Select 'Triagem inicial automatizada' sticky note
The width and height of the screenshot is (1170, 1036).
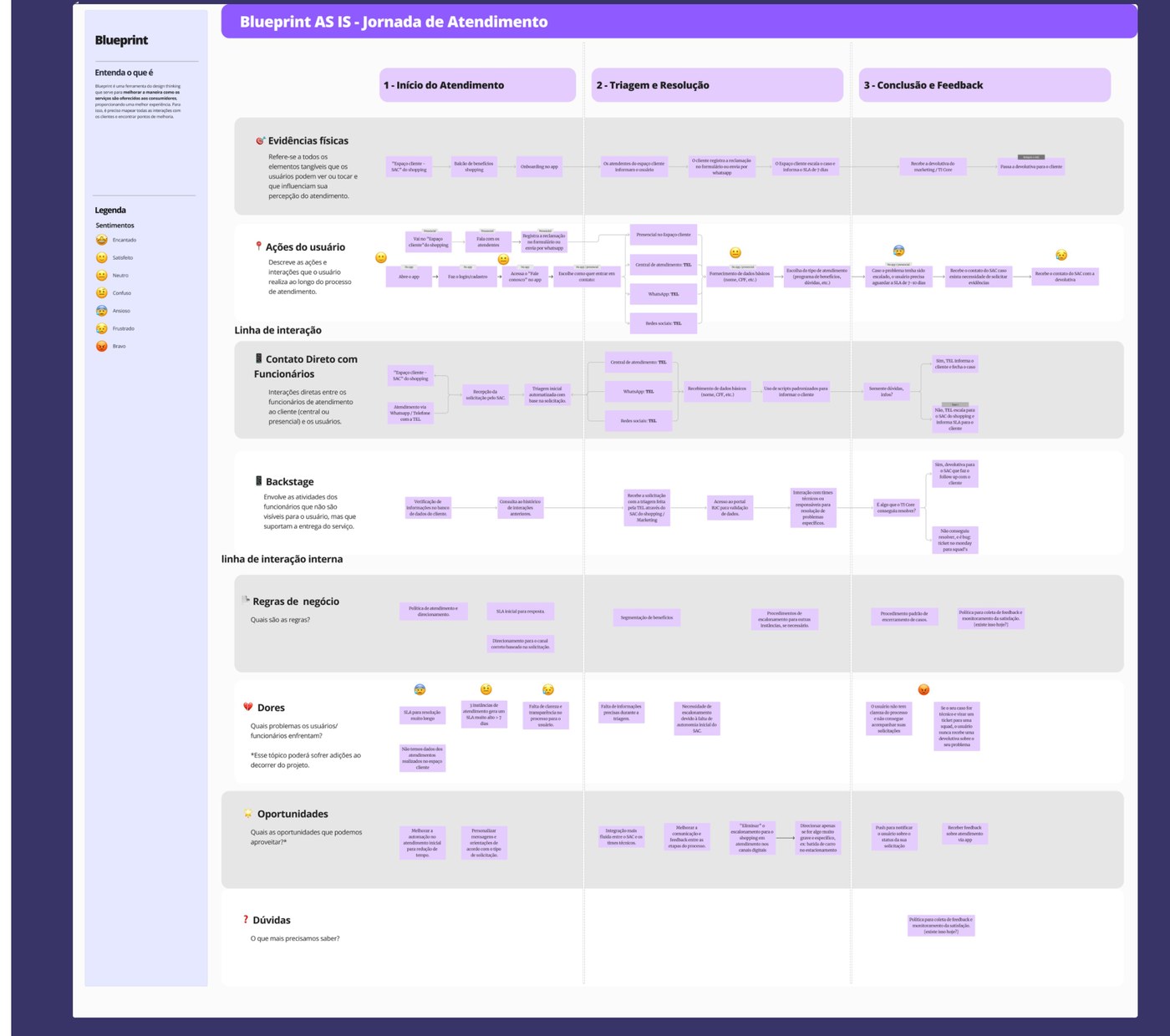click(547, 394)
